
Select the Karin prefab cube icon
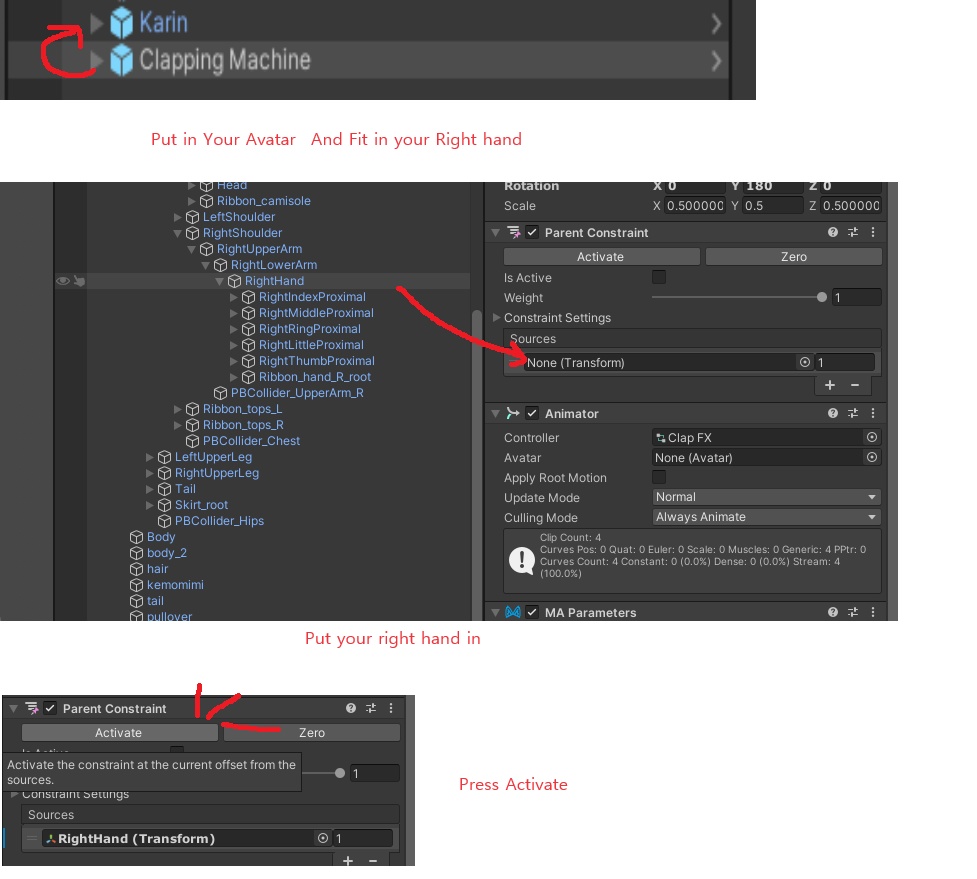point(122,23)
